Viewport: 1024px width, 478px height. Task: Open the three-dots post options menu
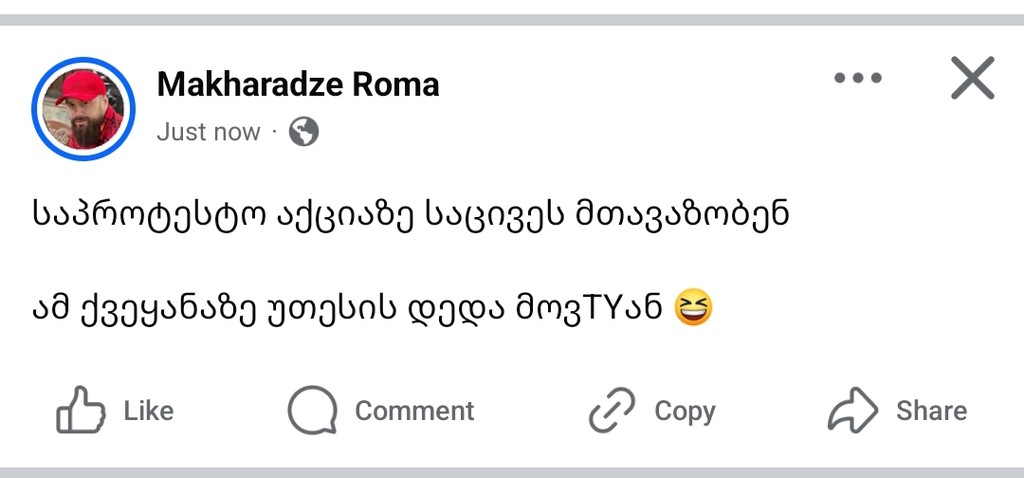pos(857,78)
